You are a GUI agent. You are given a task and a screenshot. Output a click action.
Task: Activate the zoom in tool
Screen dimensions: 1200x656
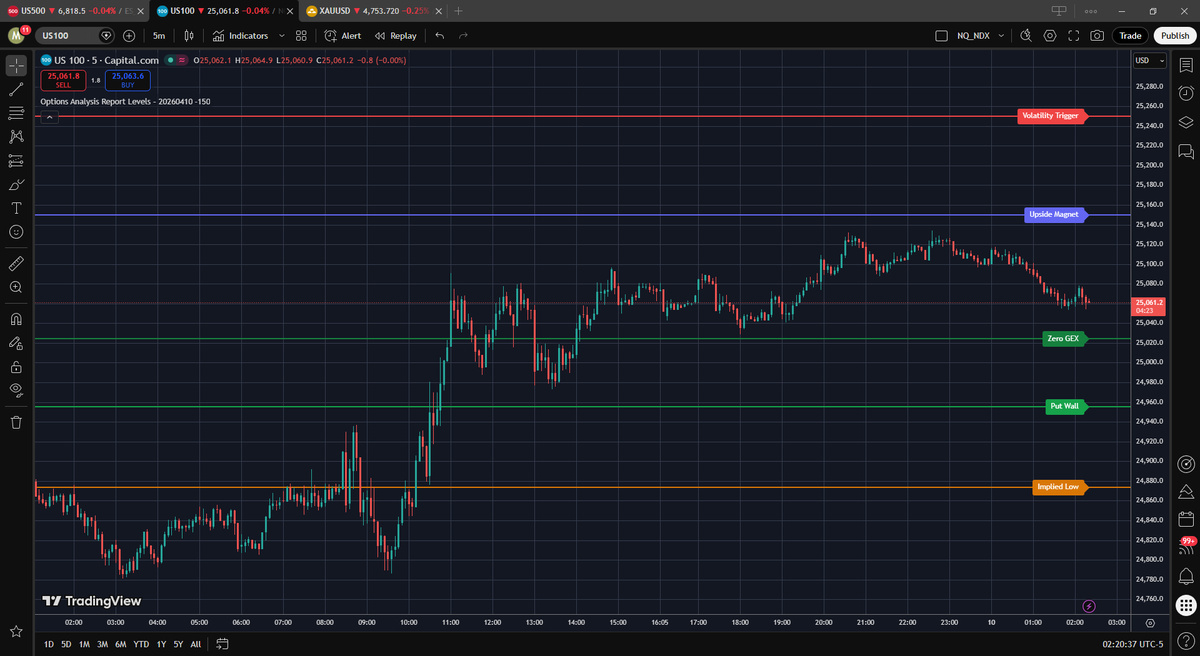point(16,287)
